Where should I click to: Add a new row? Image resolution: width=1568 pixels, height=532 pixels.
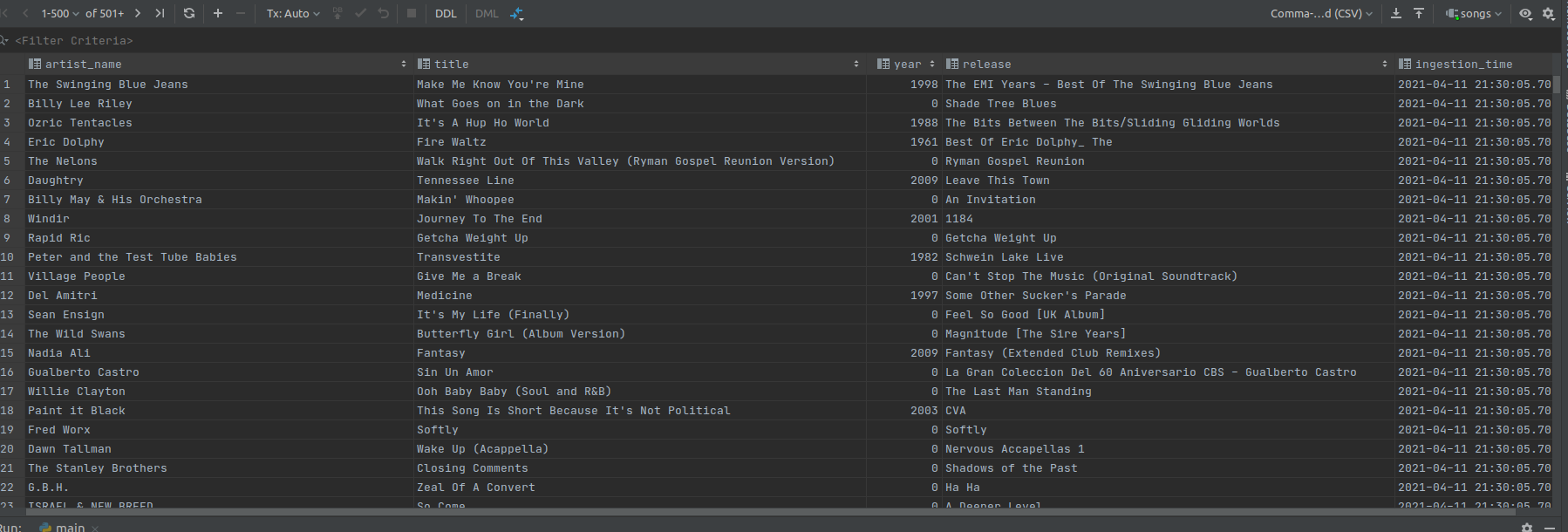[218, 13]
